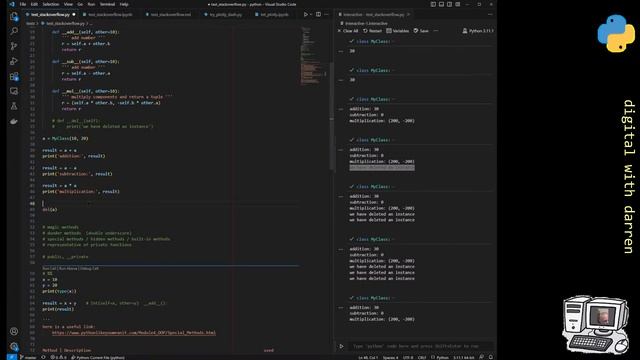Click Customize Layout icon
Screen dimensions: 640x360
[x=458, y=4]
